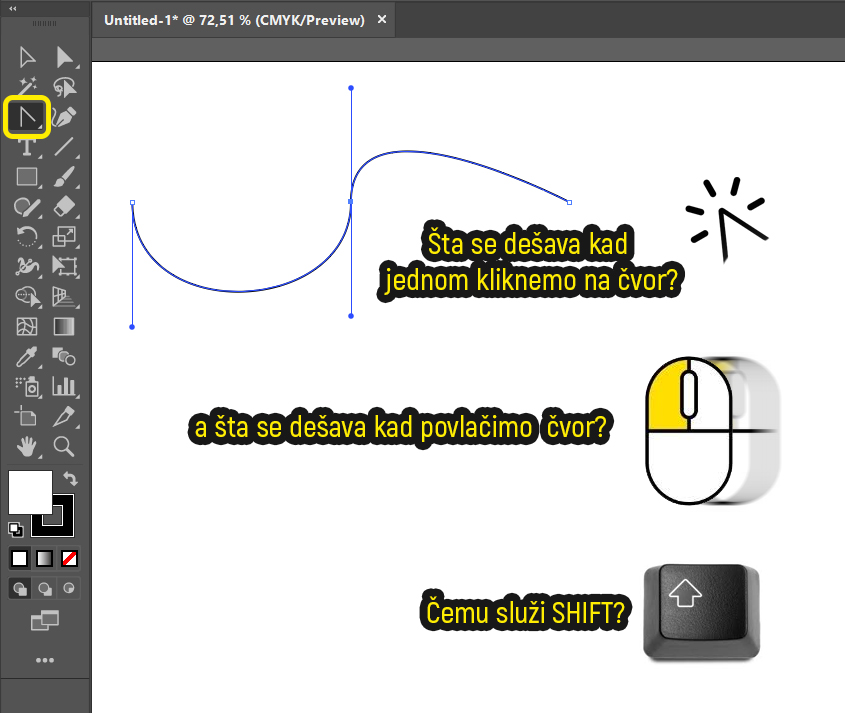Select the Curvature tool
Screen dimensions: 845x713
[x=64, y=116]
